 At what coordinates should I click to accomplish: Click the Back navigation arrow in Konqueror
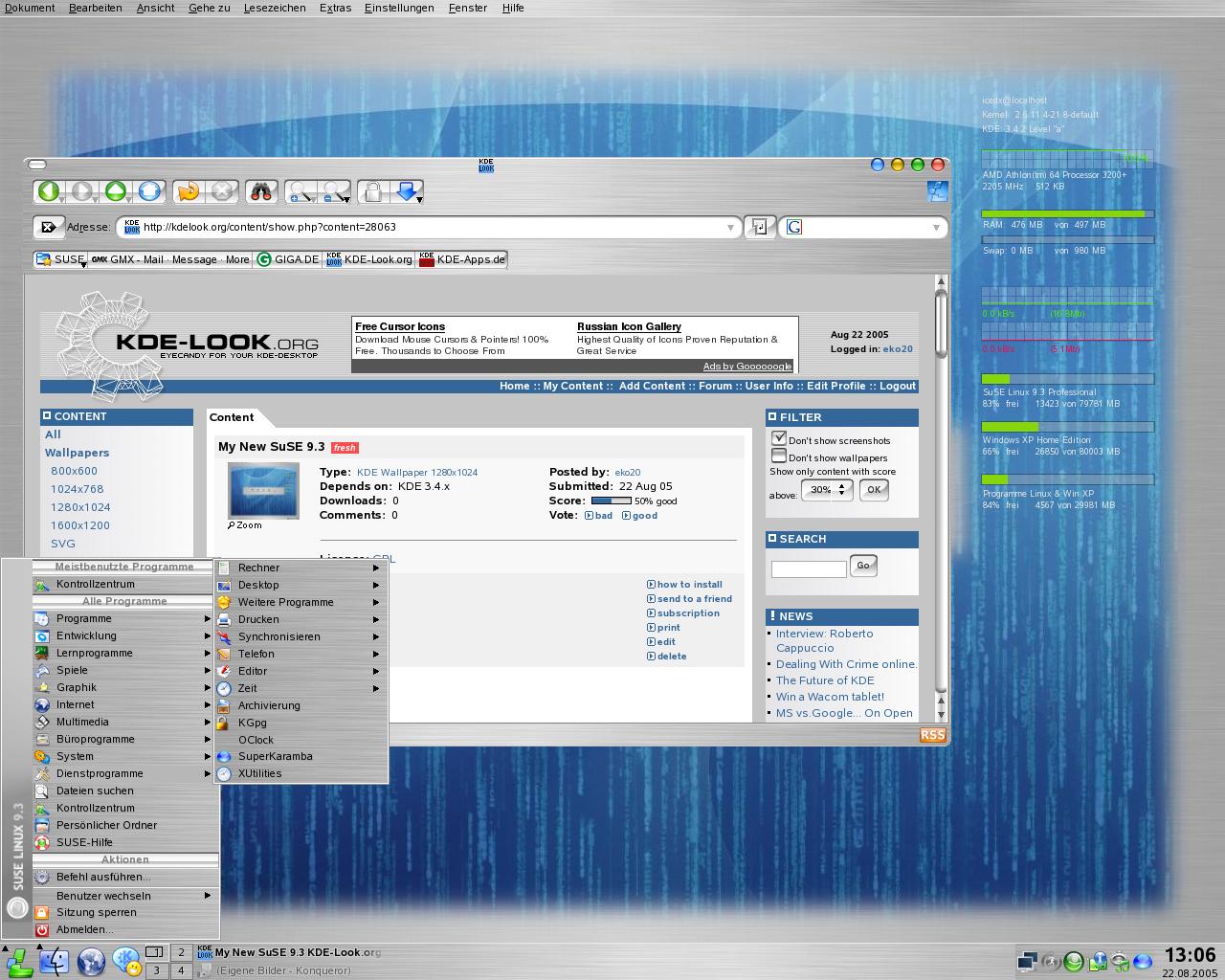pyautogui.click(x=48, y=191)
